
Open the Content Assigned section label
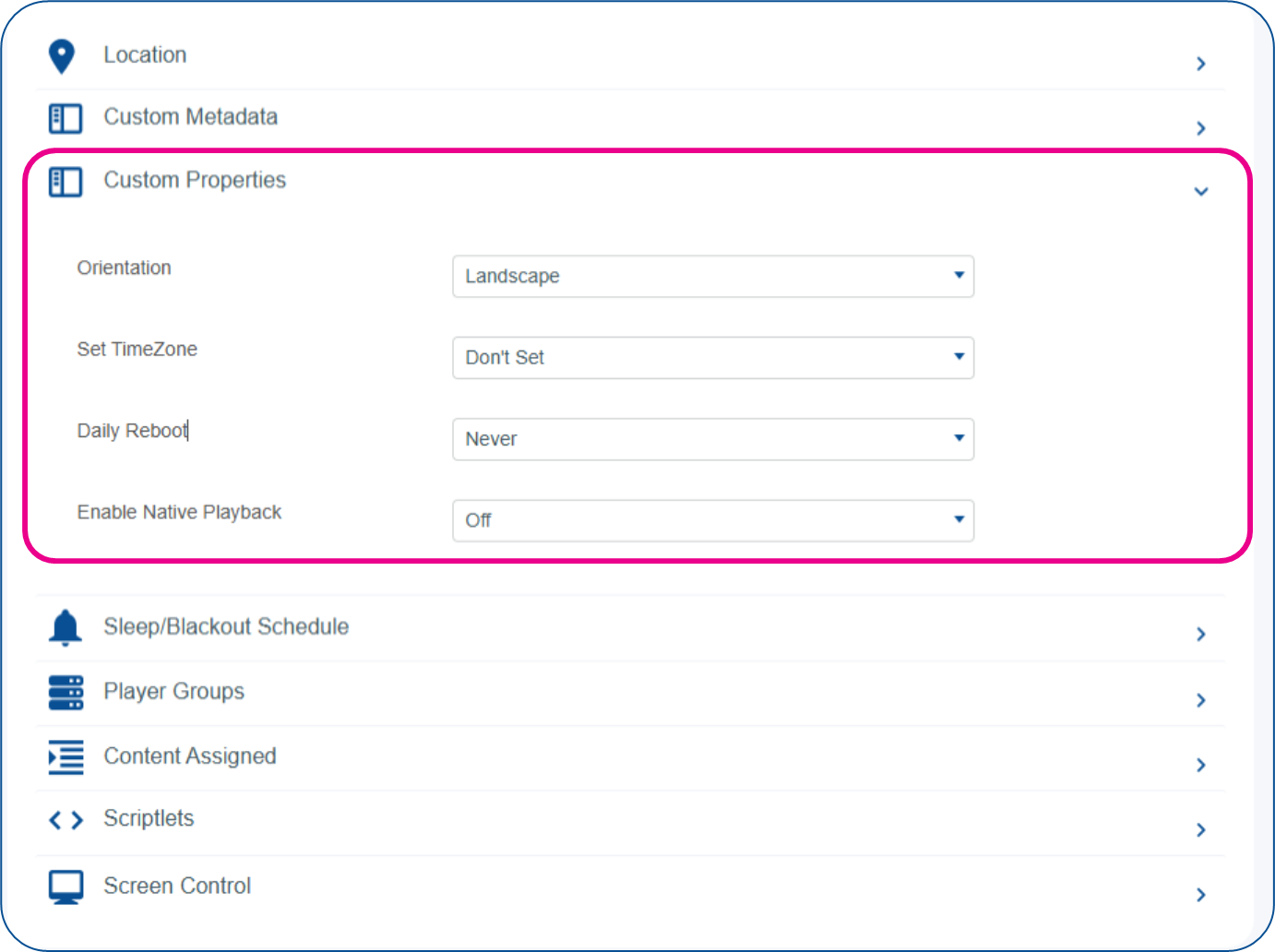click(190, 756)
